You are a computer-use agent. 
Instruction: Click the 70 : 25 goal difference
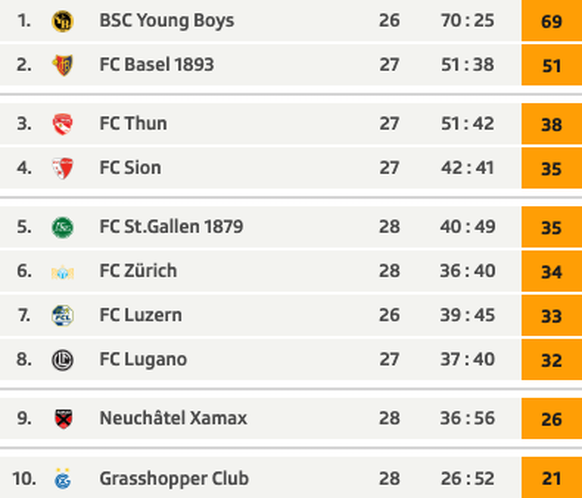pos(467,20)
